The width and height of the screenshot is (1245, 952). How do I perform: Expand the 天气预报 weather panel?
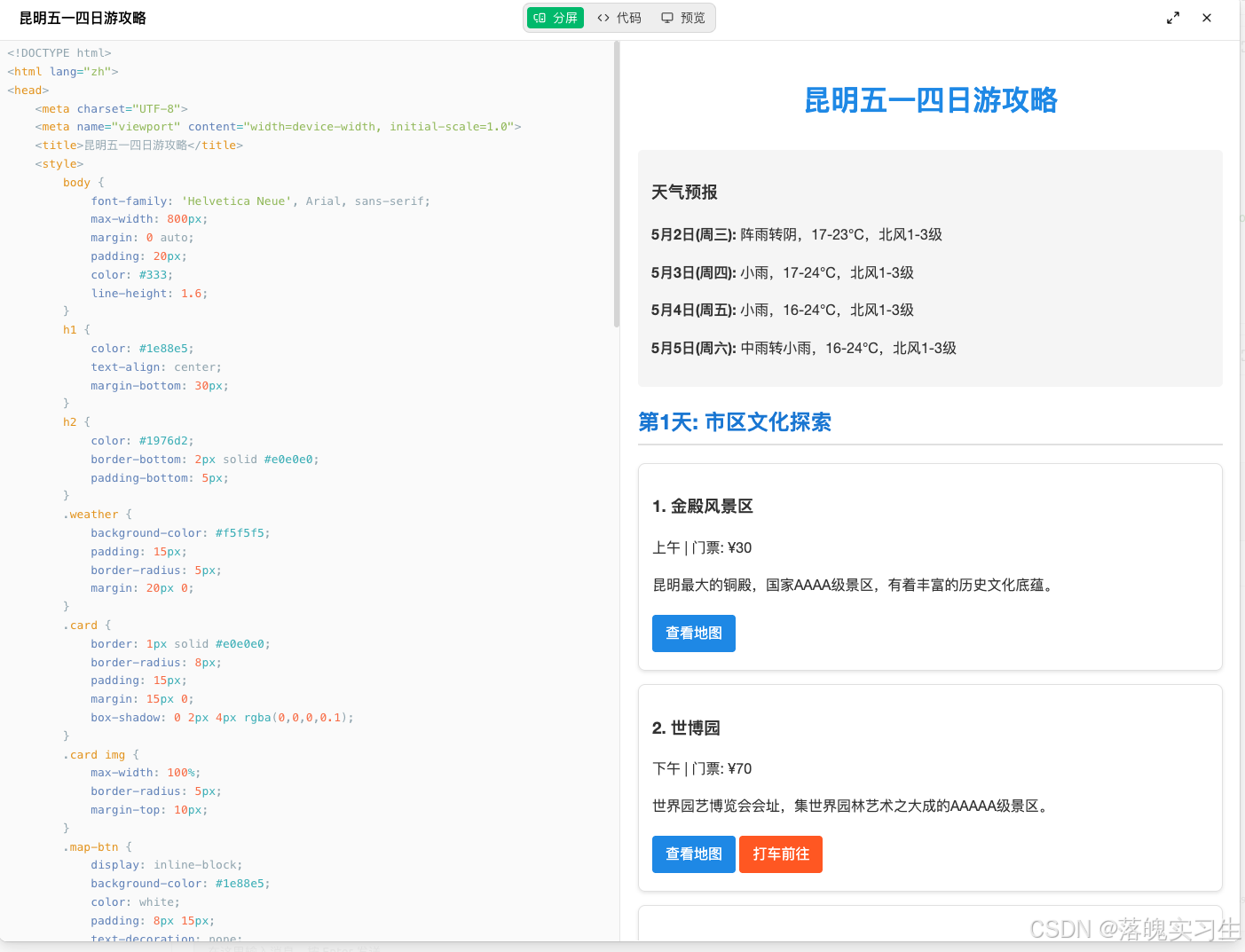tap(684, 192)
